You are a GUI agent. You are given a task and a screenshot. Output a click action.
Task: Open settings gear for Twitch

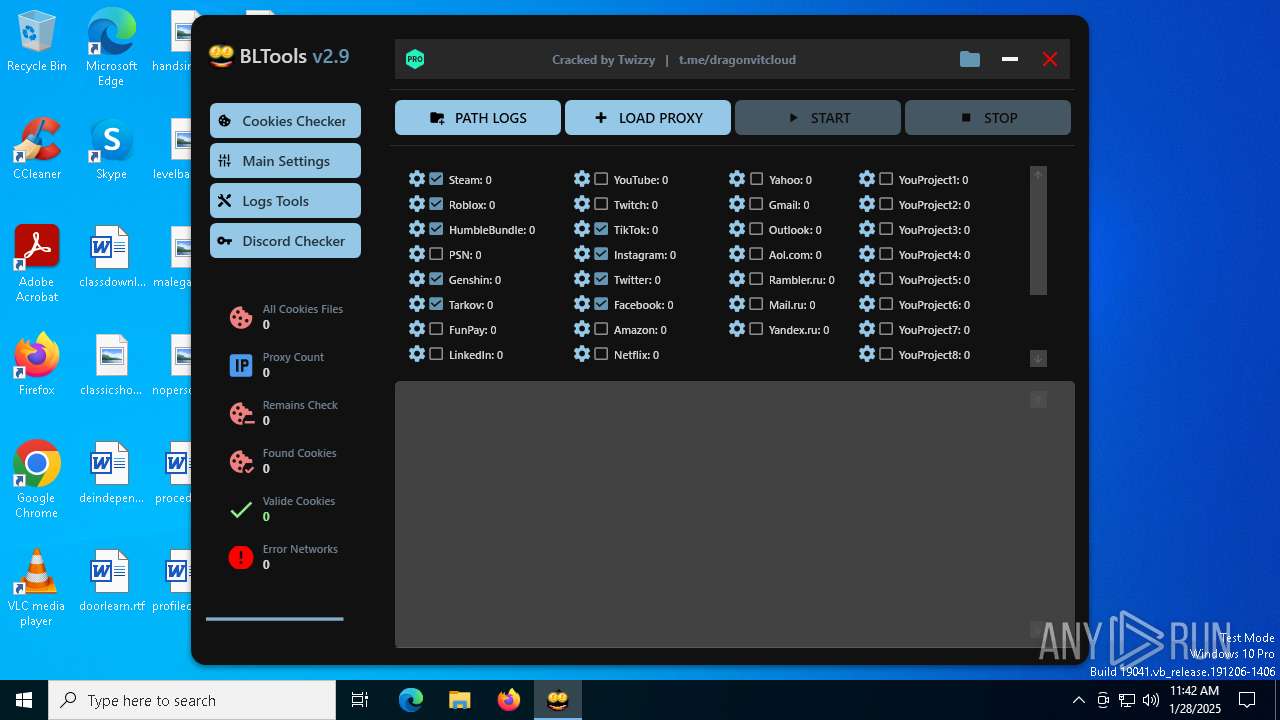[x=582, y=204]
